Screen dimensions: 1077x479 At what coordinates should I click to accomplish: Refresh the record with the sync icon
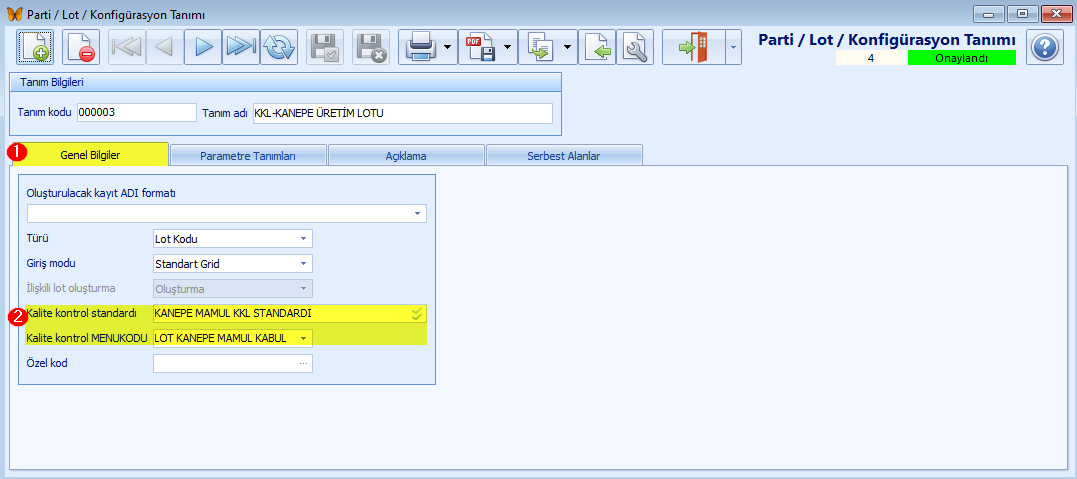tap(279, 47)
